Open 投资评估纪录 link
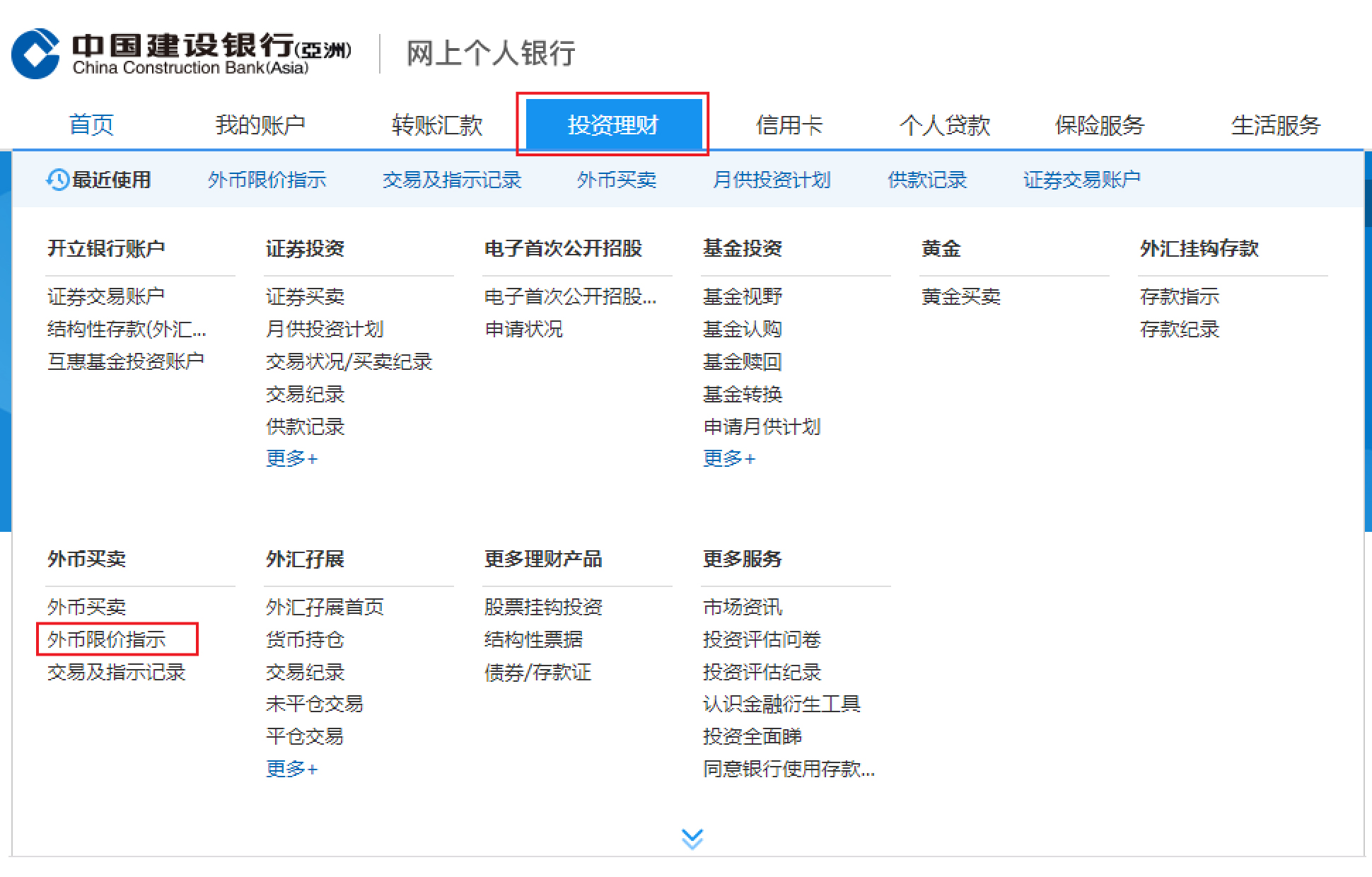Screen dimensions: 1372x877 [762, 672]
